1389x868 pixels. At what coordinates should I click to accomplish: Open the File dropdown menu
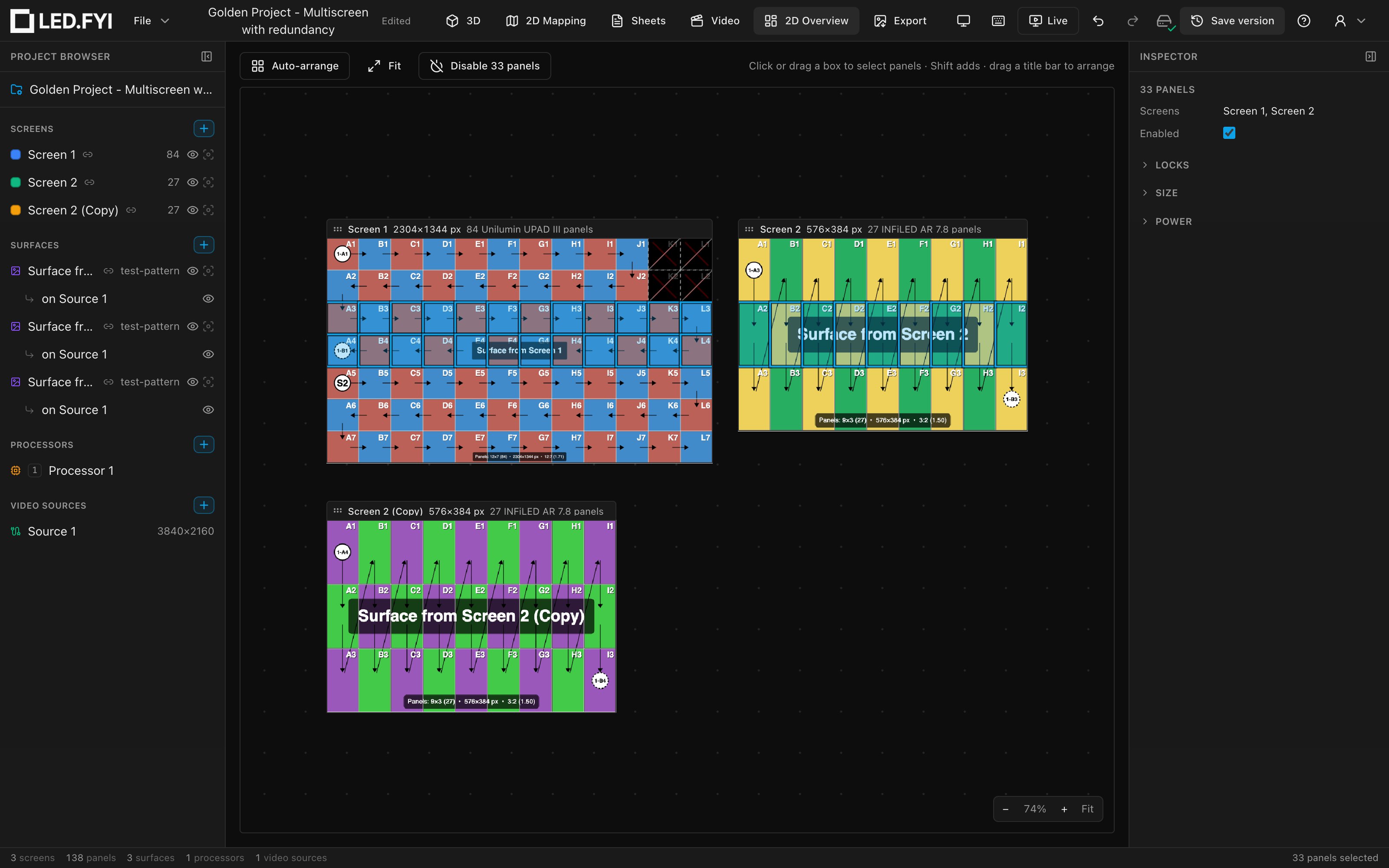click(151, 21)
